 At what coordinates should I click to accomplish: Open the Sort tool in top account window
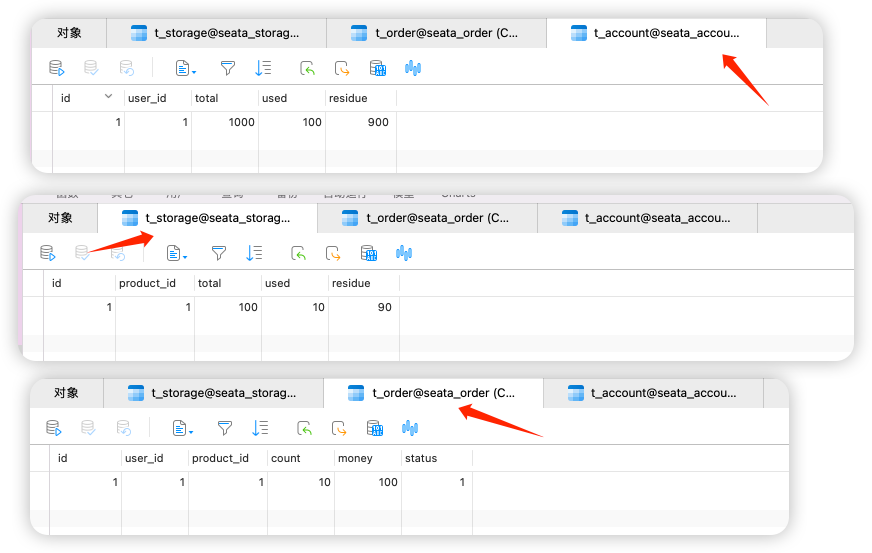click(x=262, y=68)
